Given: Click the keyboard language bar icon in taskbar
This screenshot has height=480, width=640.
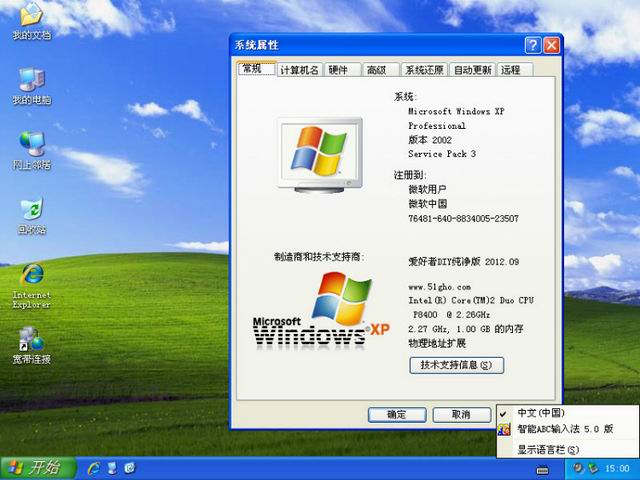Looking at the screenshot, I should (x=542, y=470).
